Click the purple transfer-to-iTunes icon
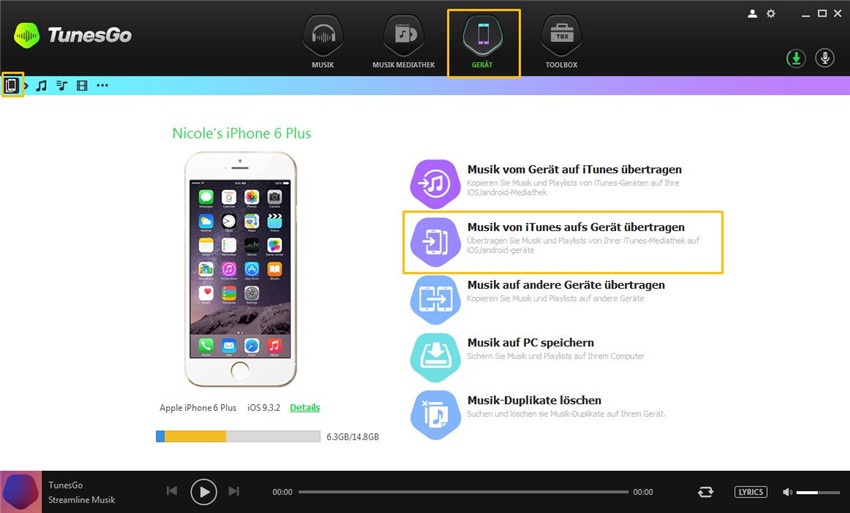Viewport: 850px width, 513px height. pos(435,184)
